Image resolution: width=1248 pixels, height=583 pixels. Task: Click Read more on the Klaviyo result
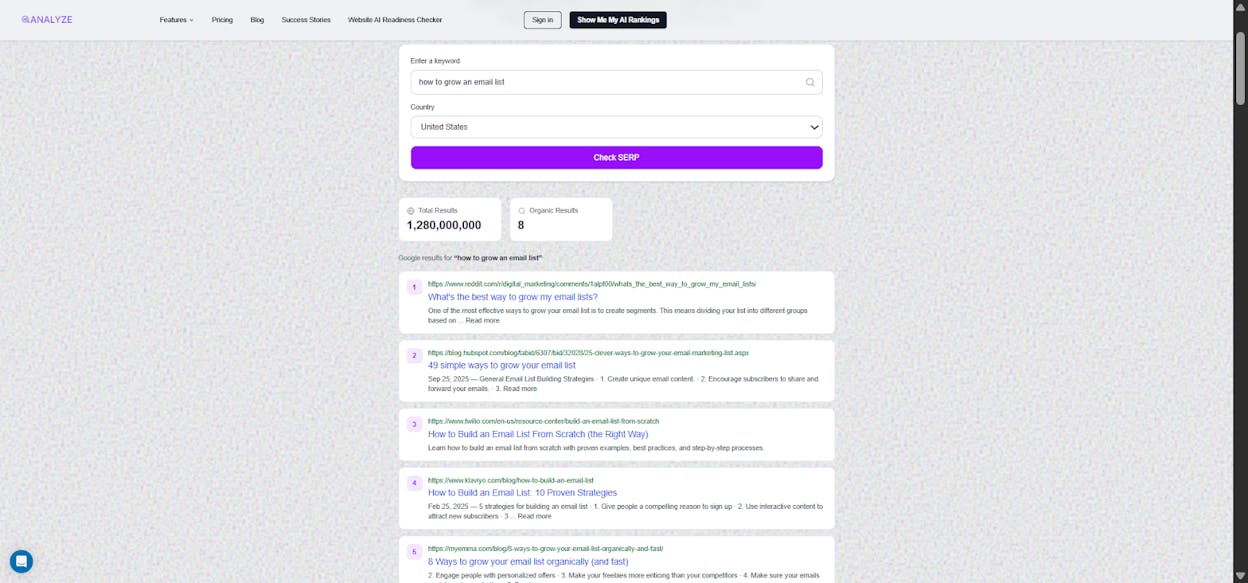[x=534, y=516]
